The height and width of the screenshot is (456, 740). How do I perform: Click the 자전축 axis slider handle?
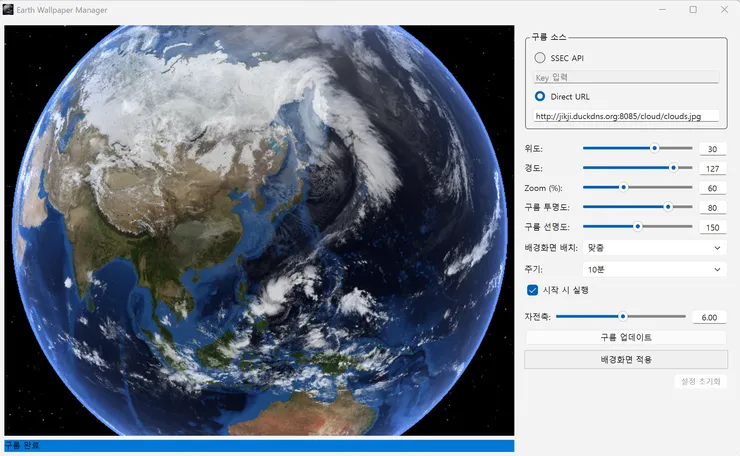pos(623,316)
